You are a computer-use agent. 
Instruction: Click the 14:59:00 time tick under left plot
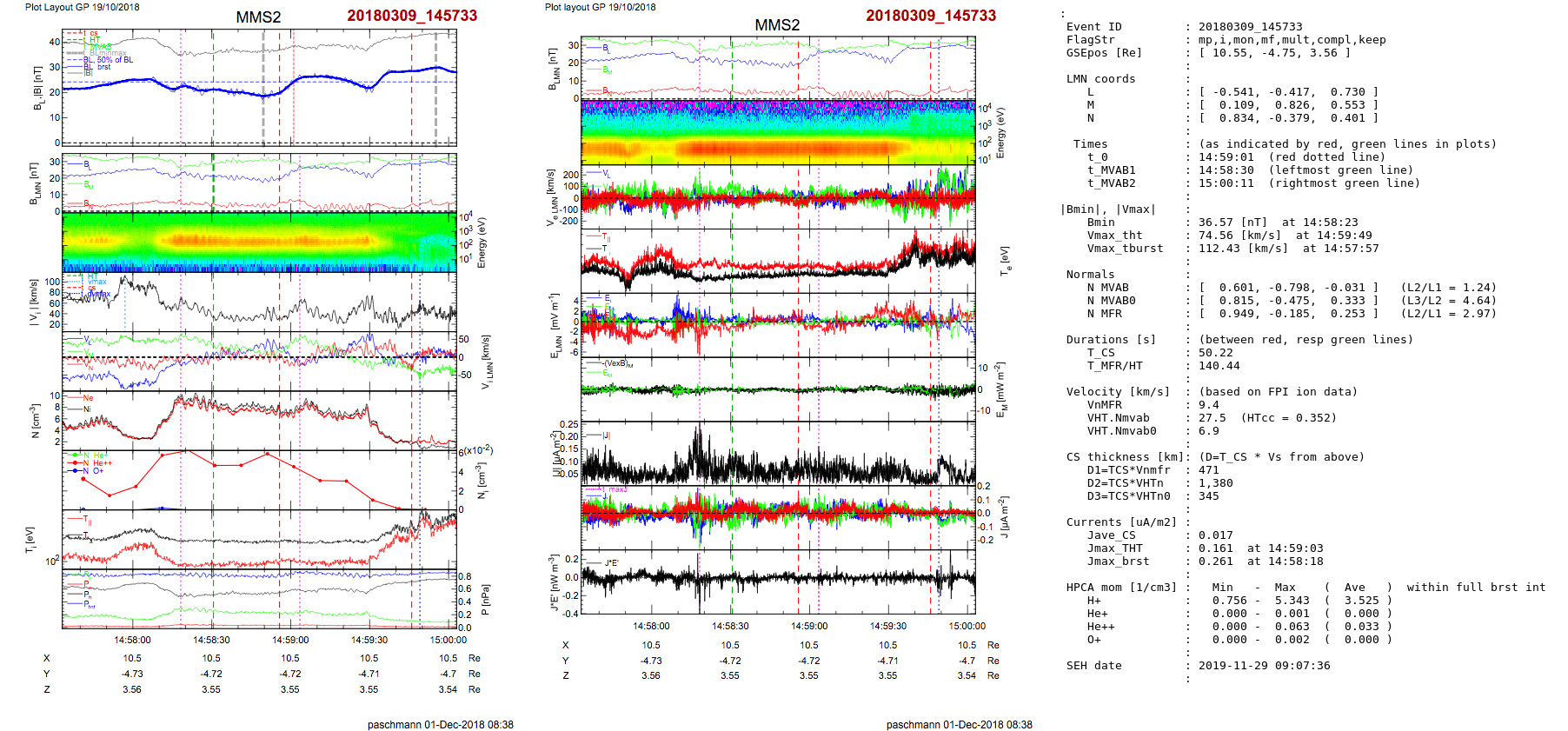(290, 640)
